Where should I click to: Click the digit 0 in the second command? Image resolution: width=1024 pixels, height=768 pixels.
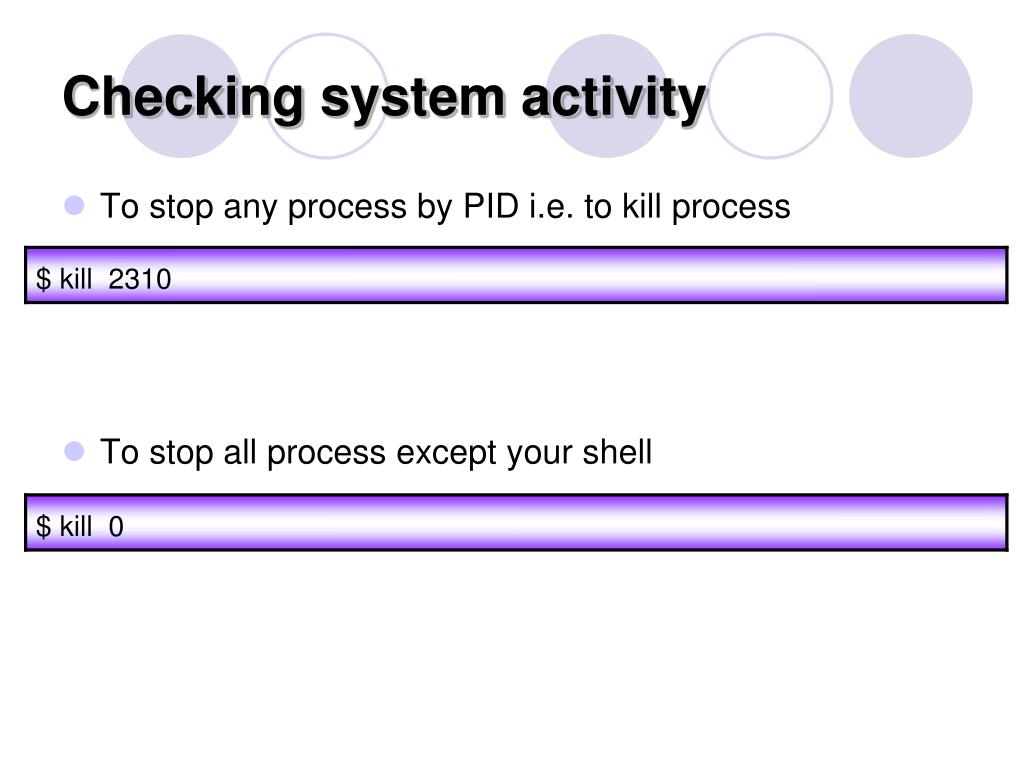(116, 526)
